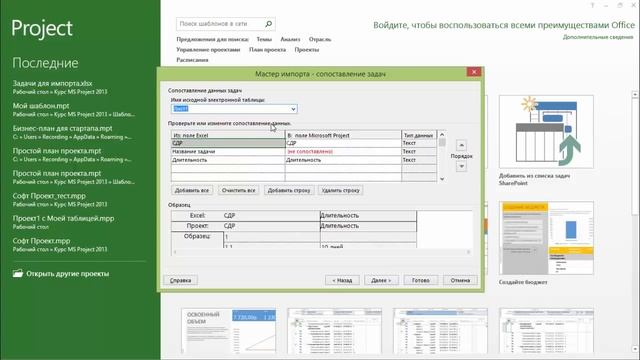Viewport: 640px width, 360px height.
Task: Move the mapping row up with the arrow
Action: point(461,145)
